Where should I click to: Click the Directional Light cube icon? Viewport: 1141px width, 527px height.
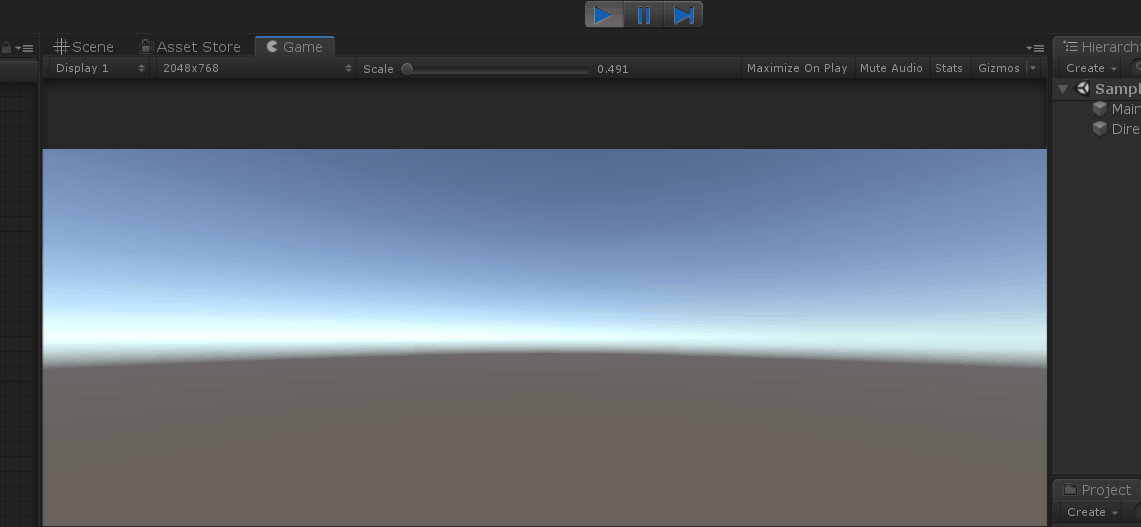[1100, 129]
